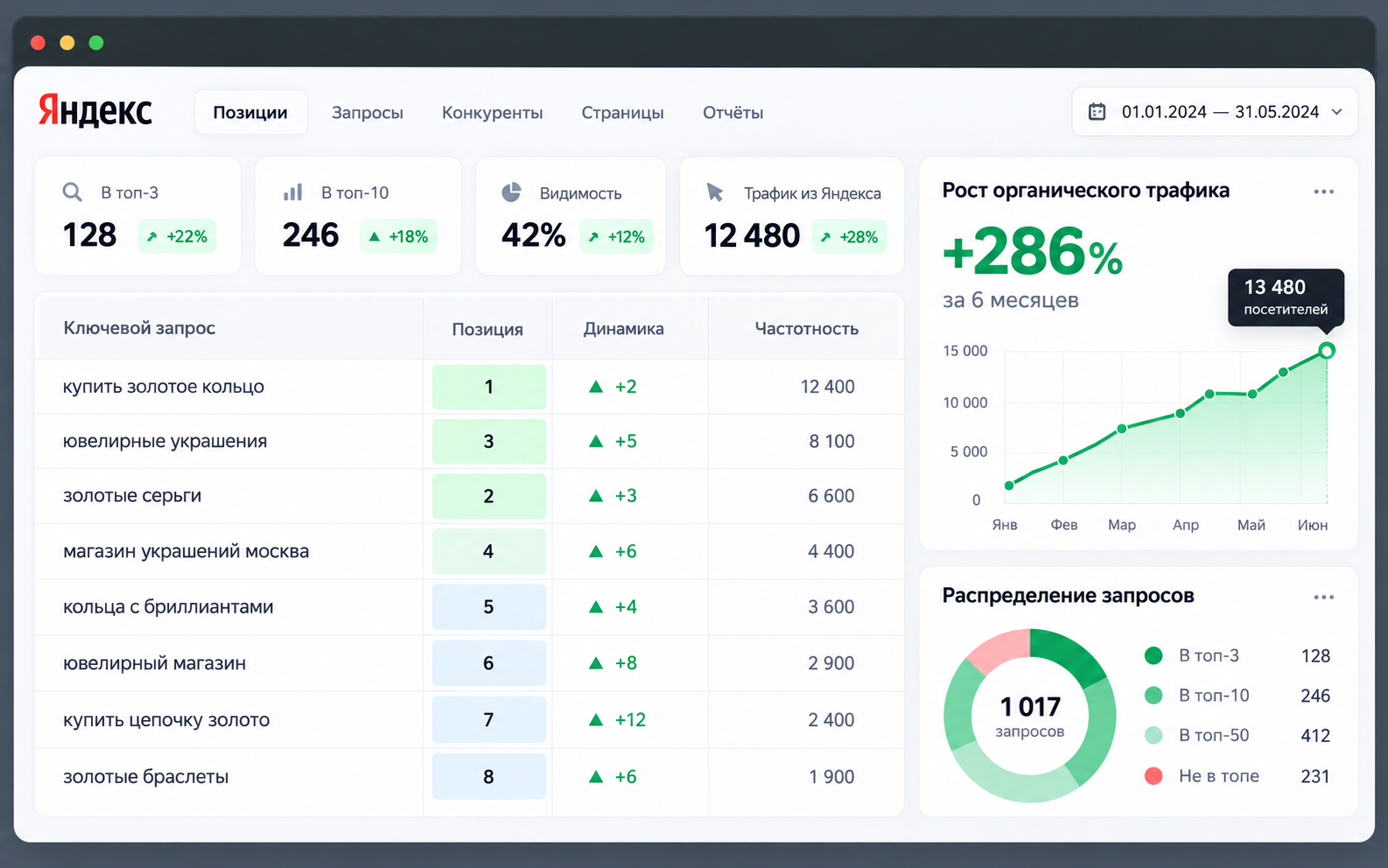The image size is (1388, 868).
Task: Open the Отчёты tab
Action: [x=733, y=113]
